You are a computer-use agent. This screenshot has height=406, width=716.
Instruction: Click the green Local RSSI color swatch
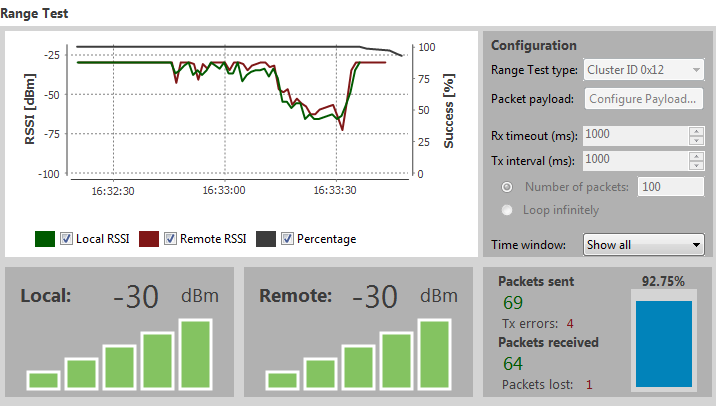[x=45, y=238]
